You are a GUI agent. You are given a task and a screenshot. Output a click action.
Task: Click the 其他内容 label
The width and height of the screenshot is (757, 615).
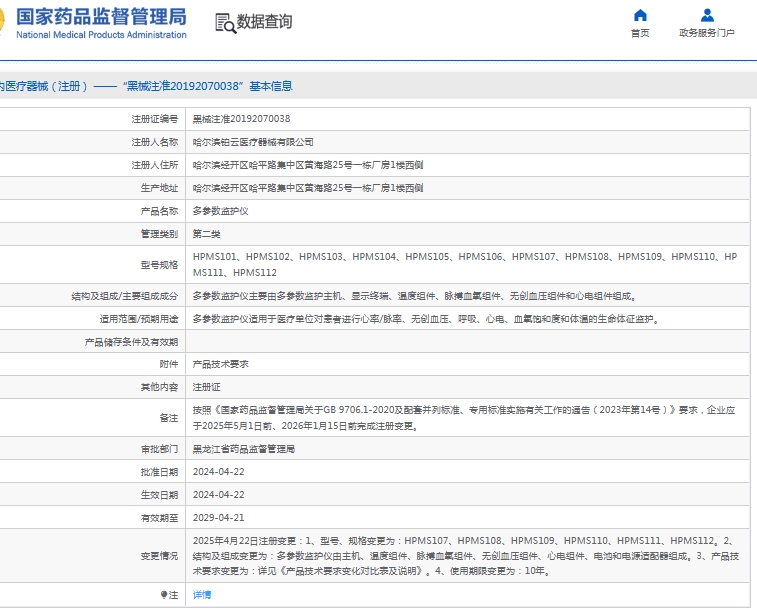(159, 387)
